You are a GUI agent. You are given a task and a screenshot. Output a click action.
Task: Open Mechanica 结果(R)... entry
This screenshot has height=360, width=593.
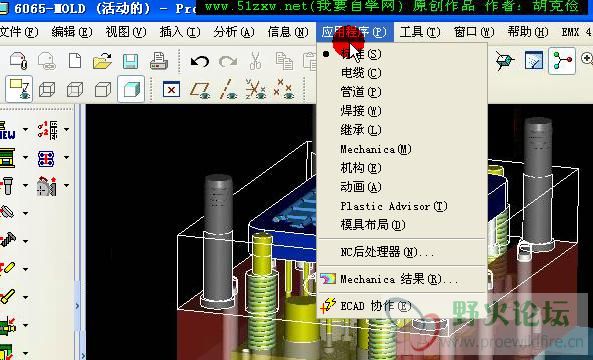point(402,279)
